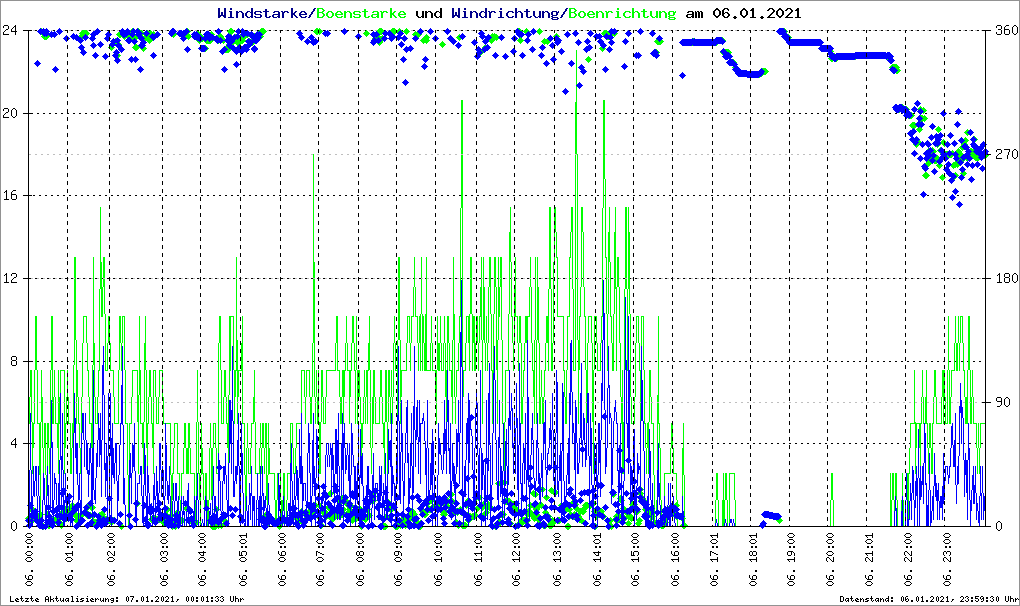Click the '360' degree label on right axis
Viewport: 1020px width, 606px height.
click(x=1005, y=30)
